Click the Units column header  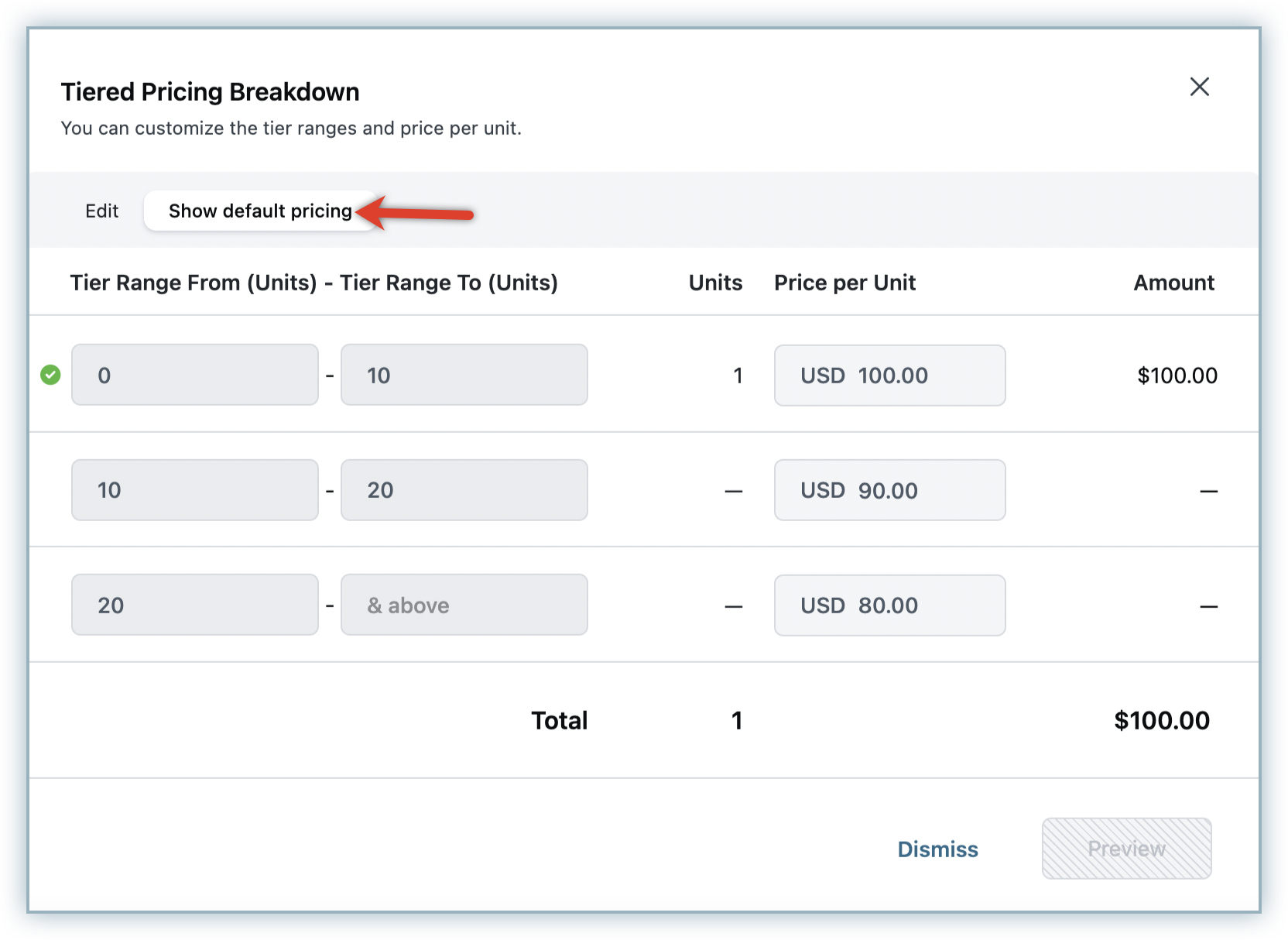click(715, 283)
